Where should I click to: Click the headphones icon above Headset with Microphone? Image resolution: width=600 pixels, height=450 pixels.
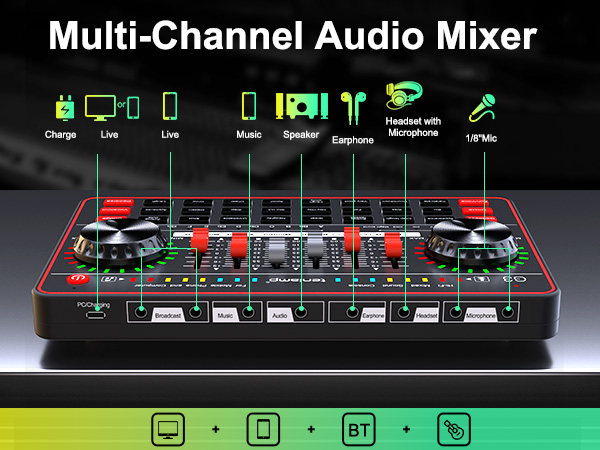[404, 95]
